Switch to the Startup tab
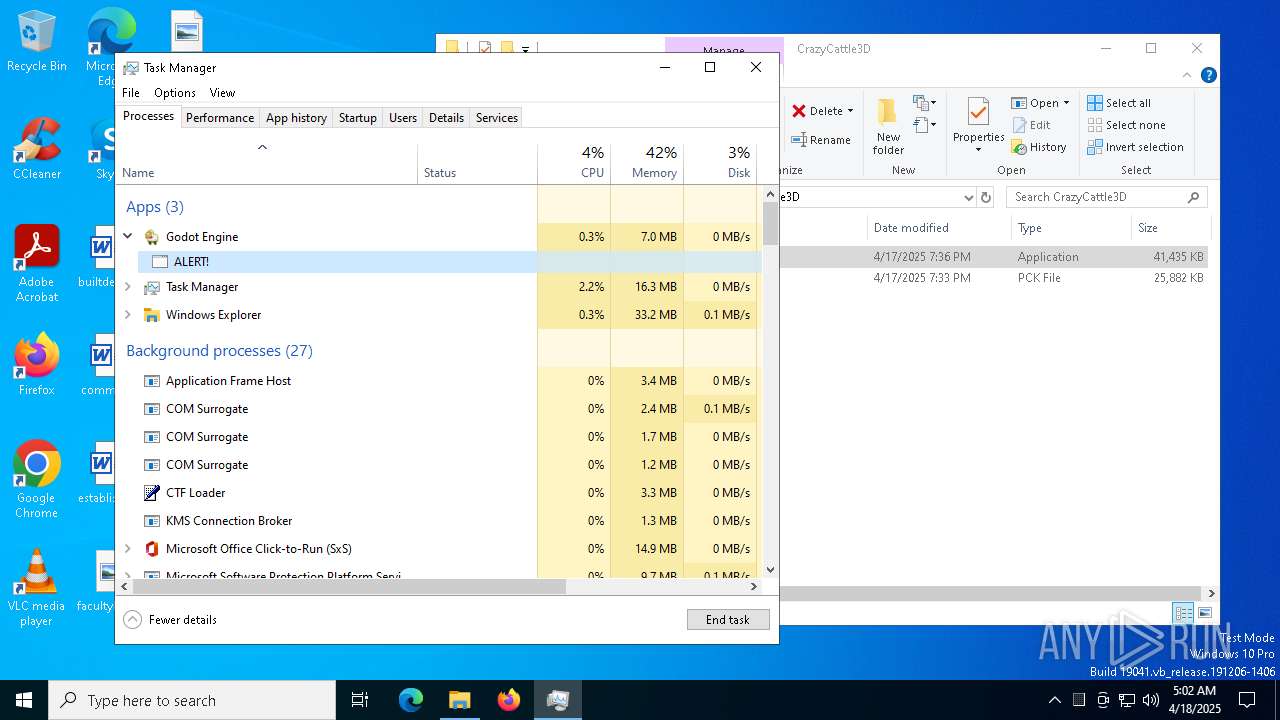 [x=357, y=118]
